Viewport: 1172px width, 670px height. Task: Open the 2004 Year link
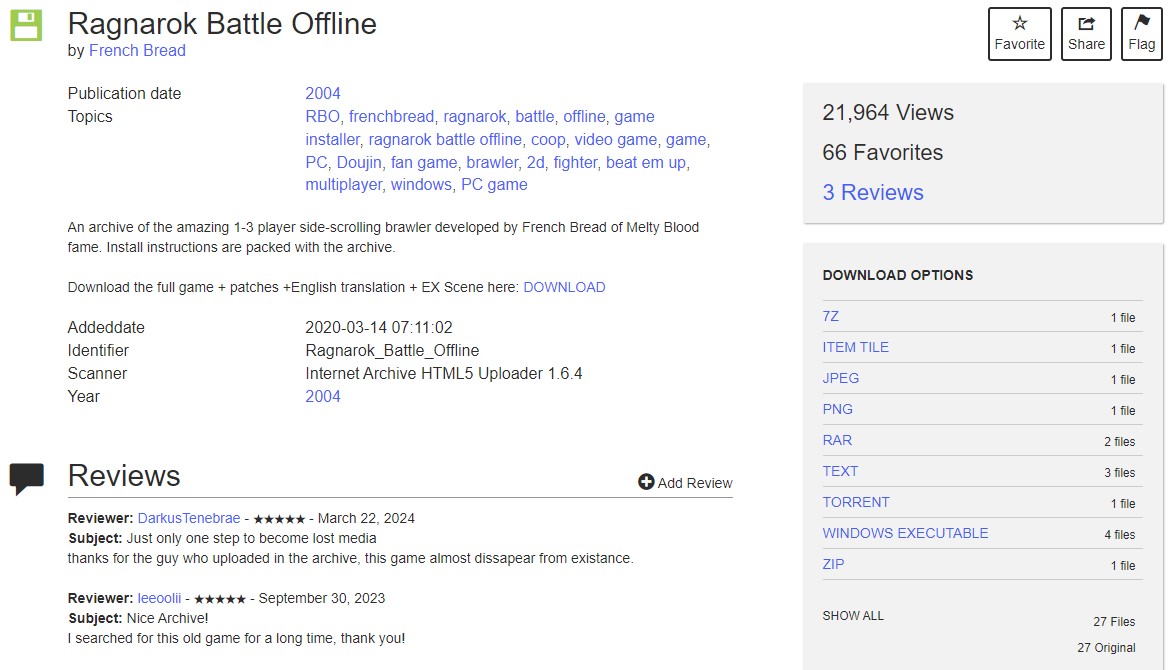pyautogui.click(x=323, y=396)
